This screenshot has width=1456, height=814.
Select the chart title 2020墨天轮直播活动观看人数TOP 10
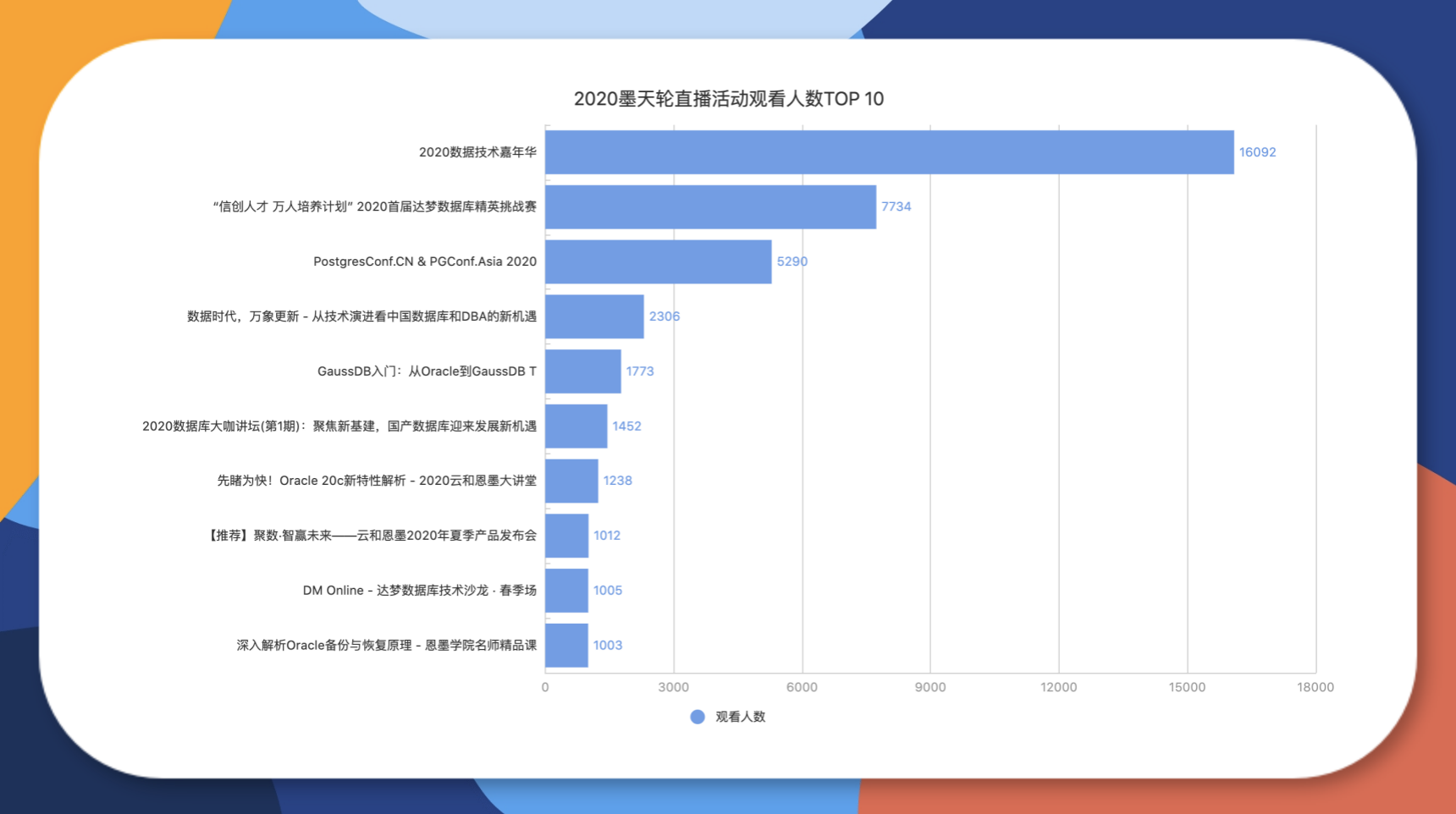[x=729, y=99]
